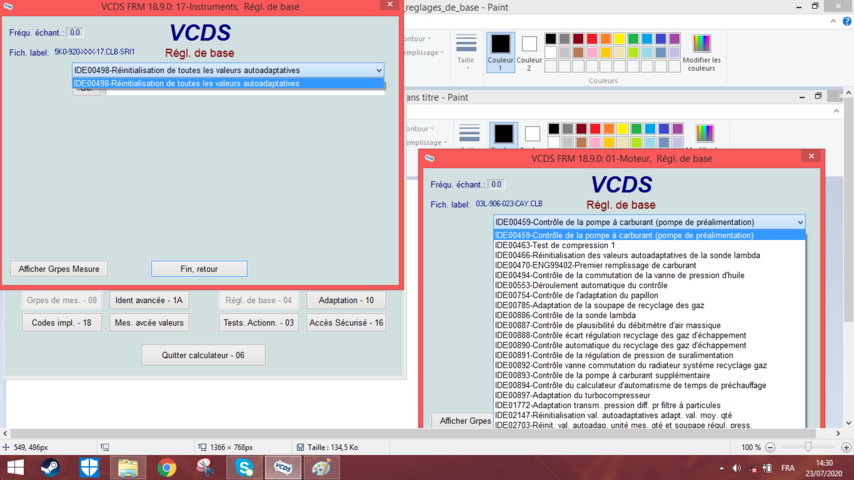This screenshot has width=854, height=480.
Task: Collapse the reglages_de_base Paint ribbon chevron
Action: click(x=833, y=21)
